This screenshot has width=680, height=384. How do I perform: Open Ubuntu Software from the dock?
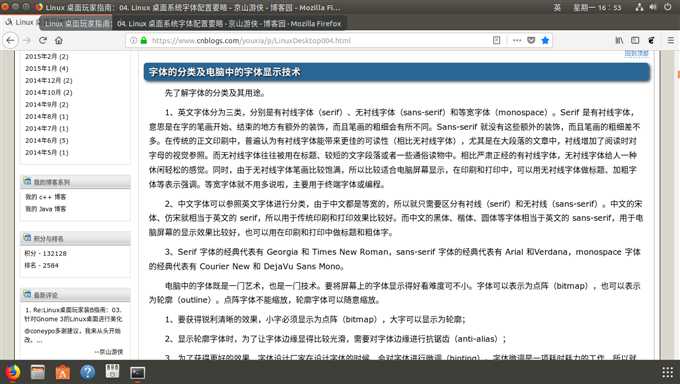coord(62,372)
